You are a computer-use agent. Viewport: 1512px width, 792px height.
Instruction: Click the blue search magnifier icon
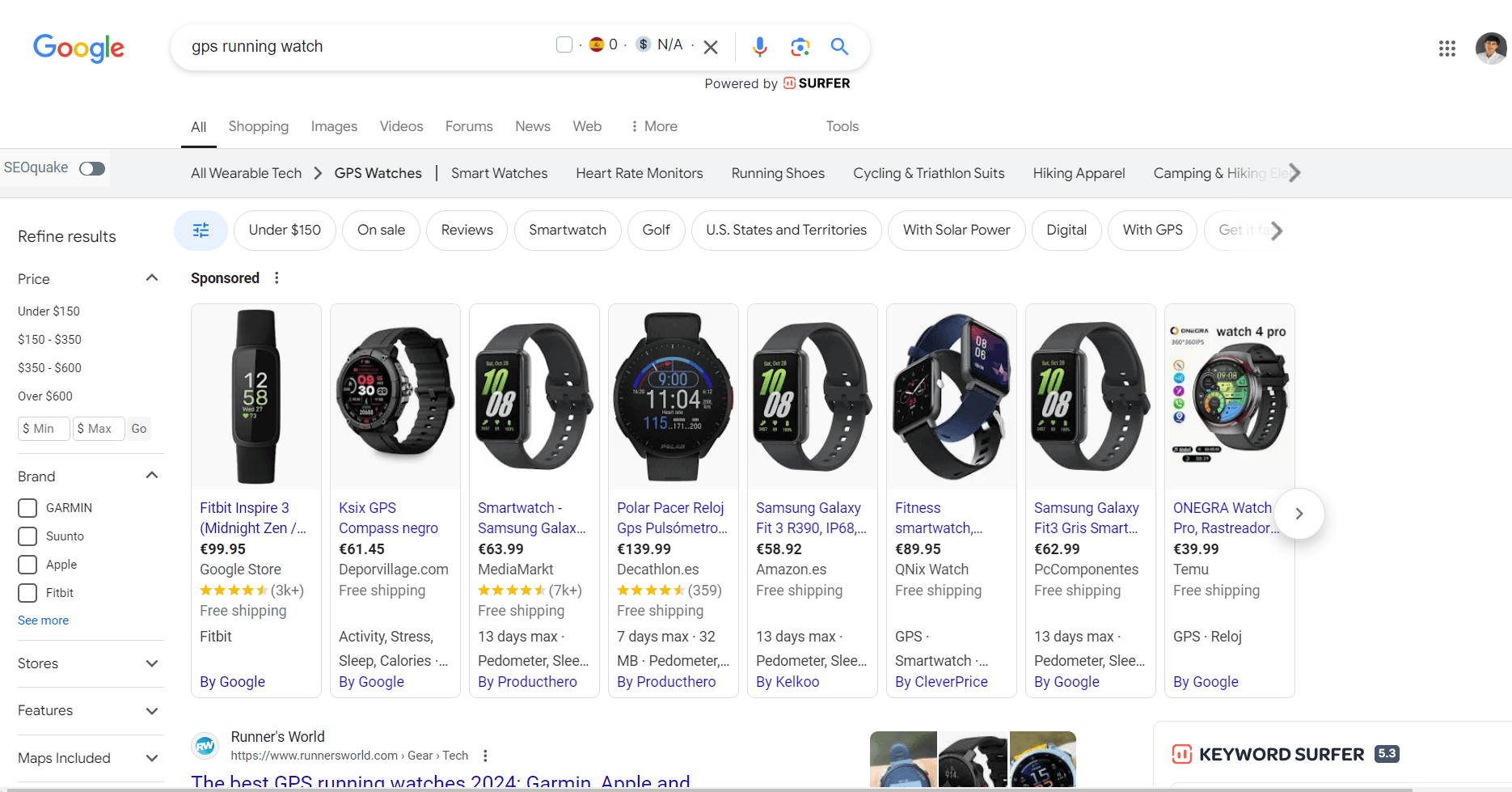pos(839,47)
